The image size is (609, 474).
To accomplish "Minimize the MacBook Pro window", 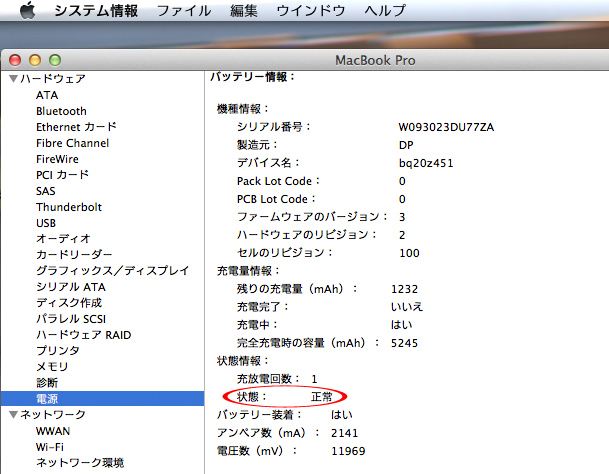I will (x=35, y=60).
